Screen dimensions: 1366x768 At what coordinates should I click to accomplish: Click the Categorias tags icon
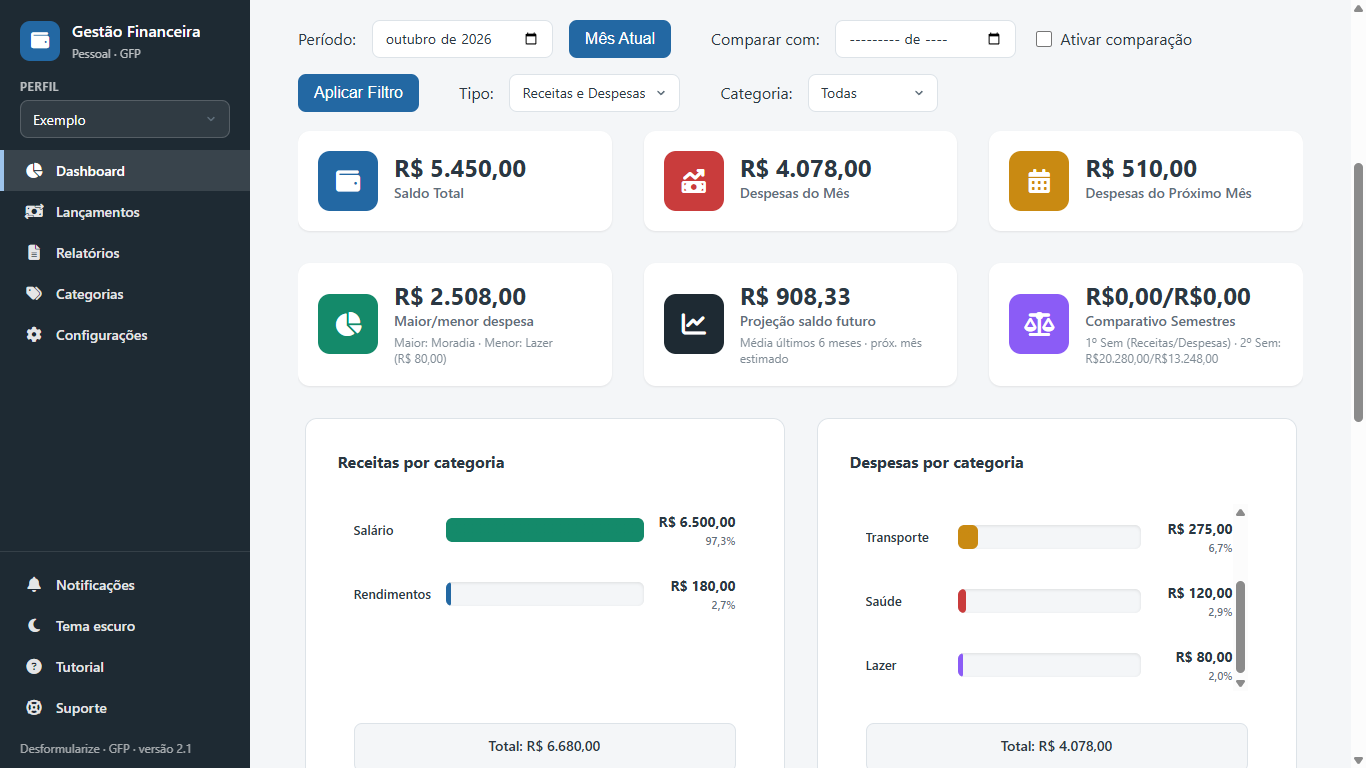[x=34, y=294]
